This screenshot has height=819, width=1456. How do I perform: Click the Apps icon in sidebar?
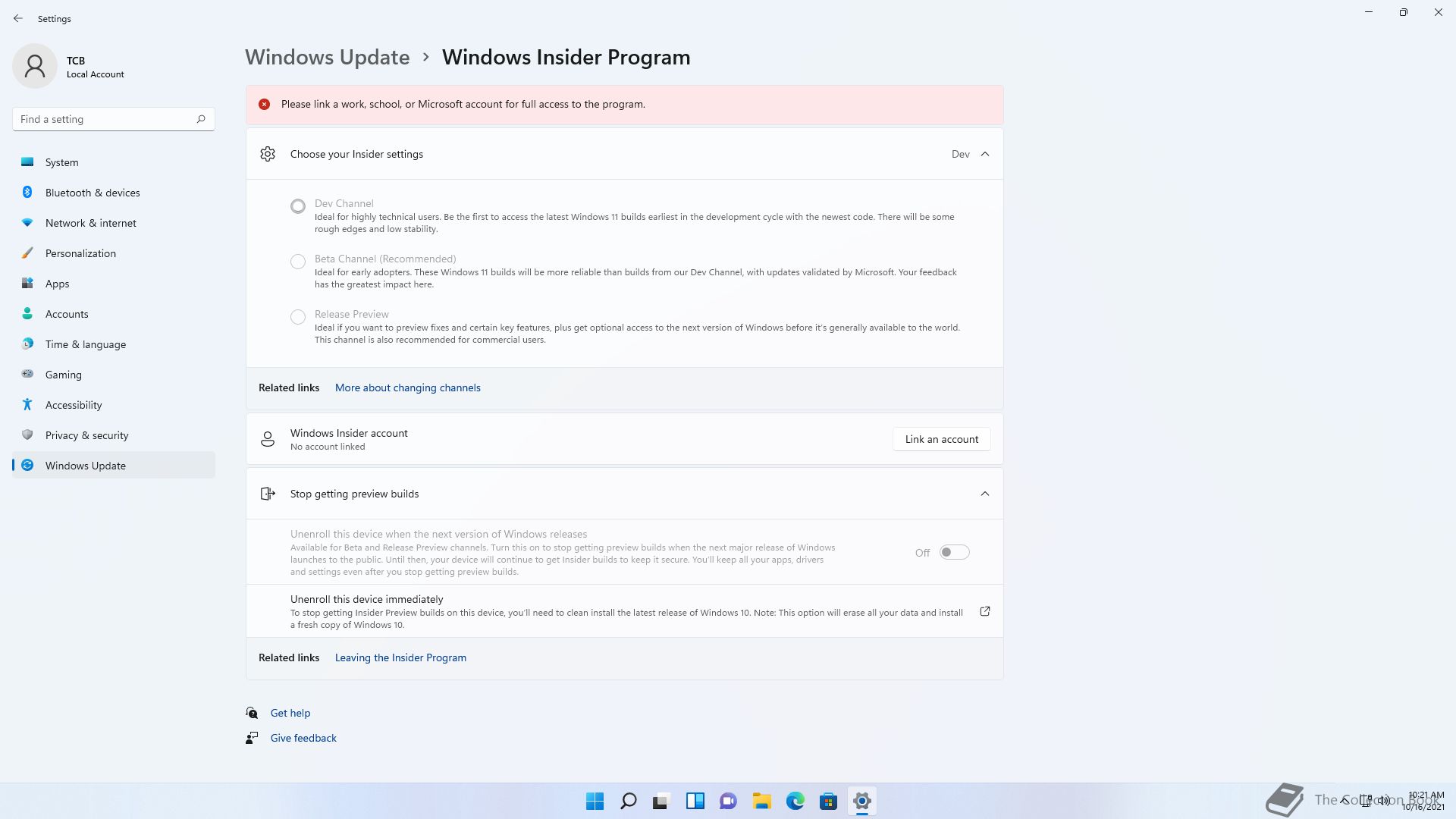point(27,283)
